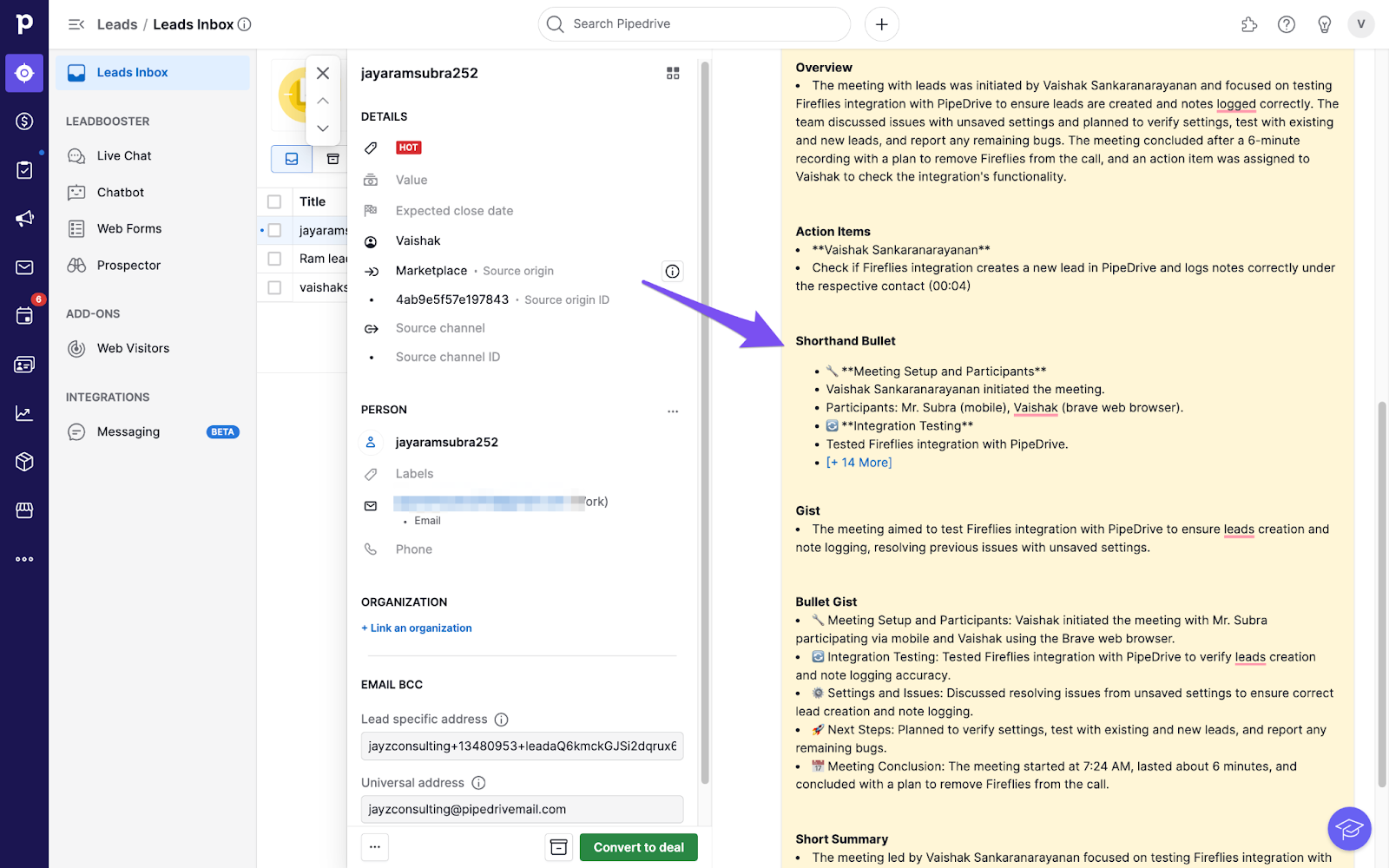Click the Source channel field
This screenshot has height=868, width=1389.
tap(440, 328)
